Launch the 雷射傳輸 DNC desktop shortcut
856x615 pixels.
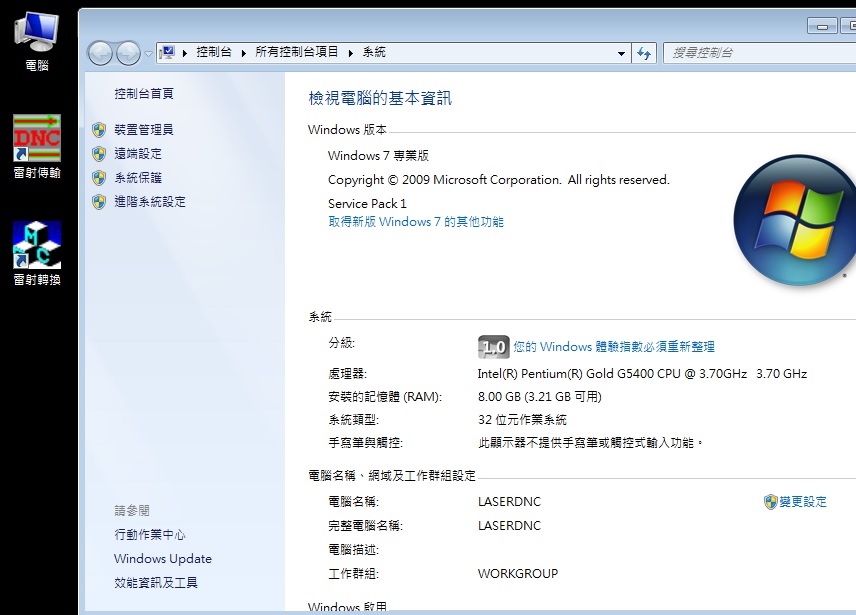click(x=37, y=146)
